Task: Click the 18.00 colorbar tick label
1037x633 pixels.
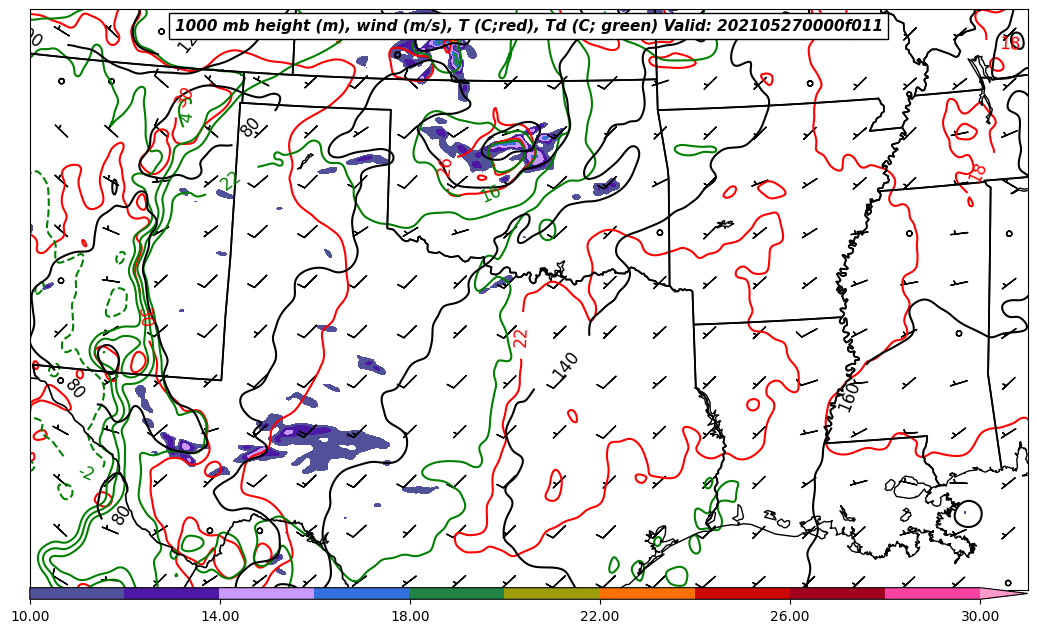Action: [x=410, y=616]
